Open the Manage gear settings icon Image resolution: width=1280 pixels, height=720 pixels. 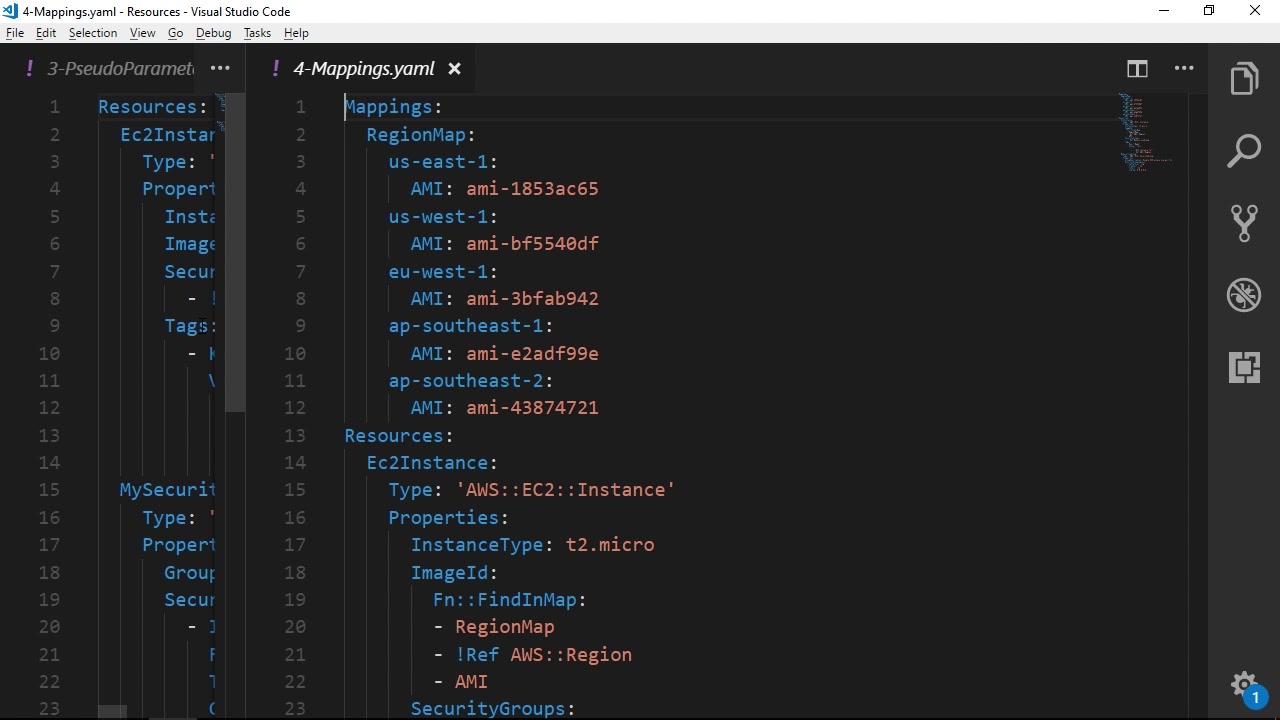tap(1243, 686)
